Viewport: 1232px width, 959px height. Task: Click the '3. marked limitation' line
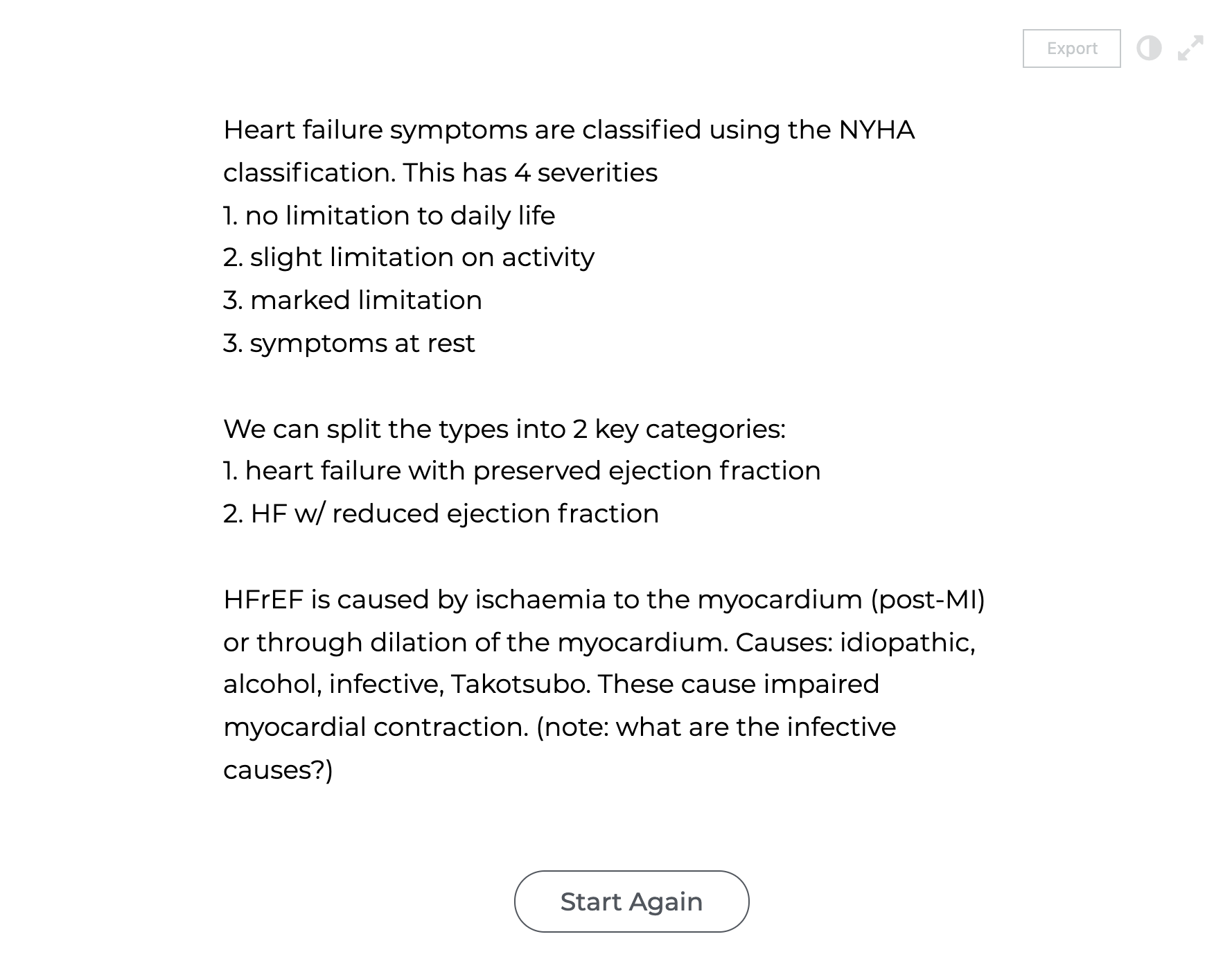pyautogui.click(x=353, y=301)
